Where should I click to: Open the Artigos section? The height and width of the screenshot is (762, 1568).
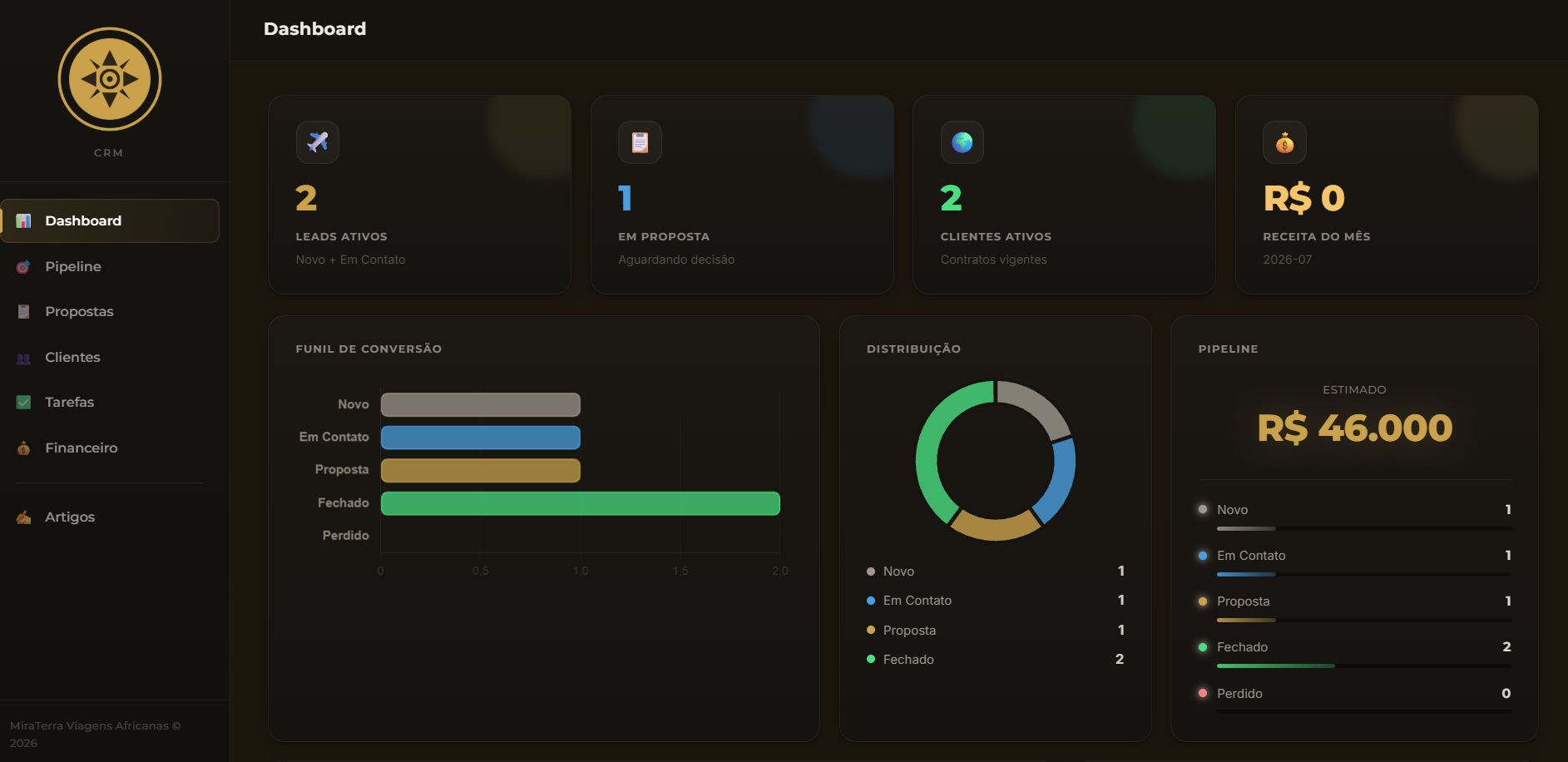[x=110, y=517]
